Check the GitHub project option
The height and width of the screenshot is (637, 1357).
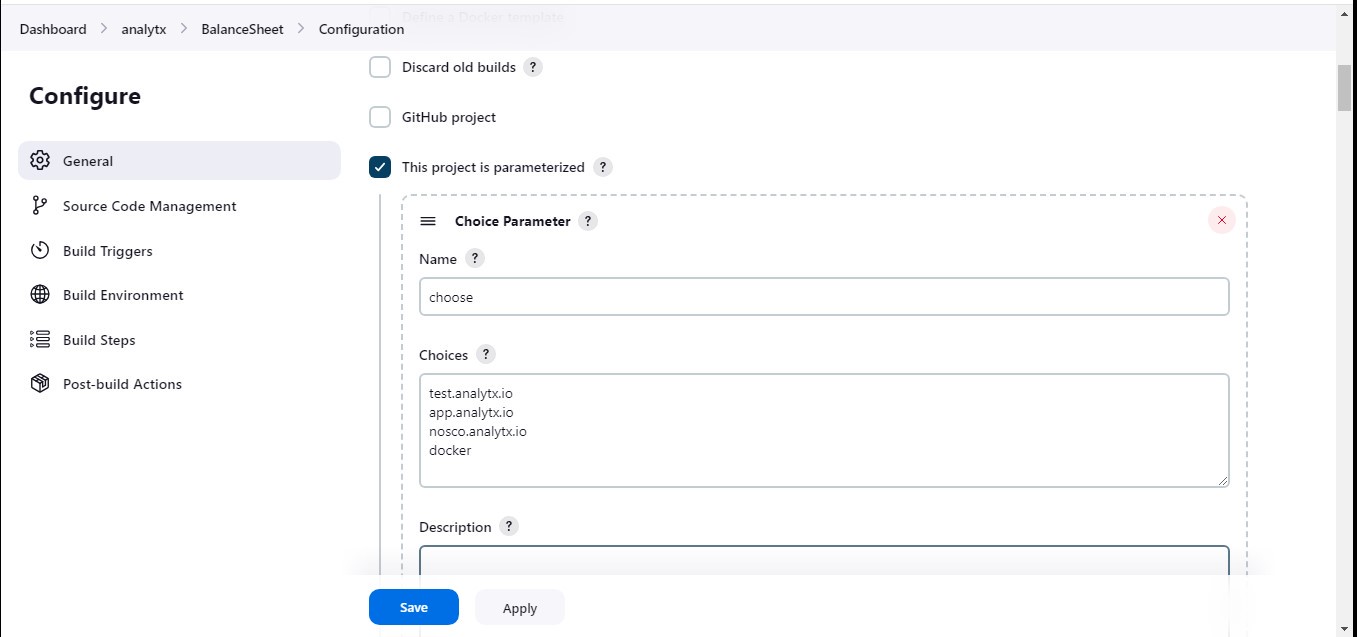pyautogui.click(x=380, y=117)
